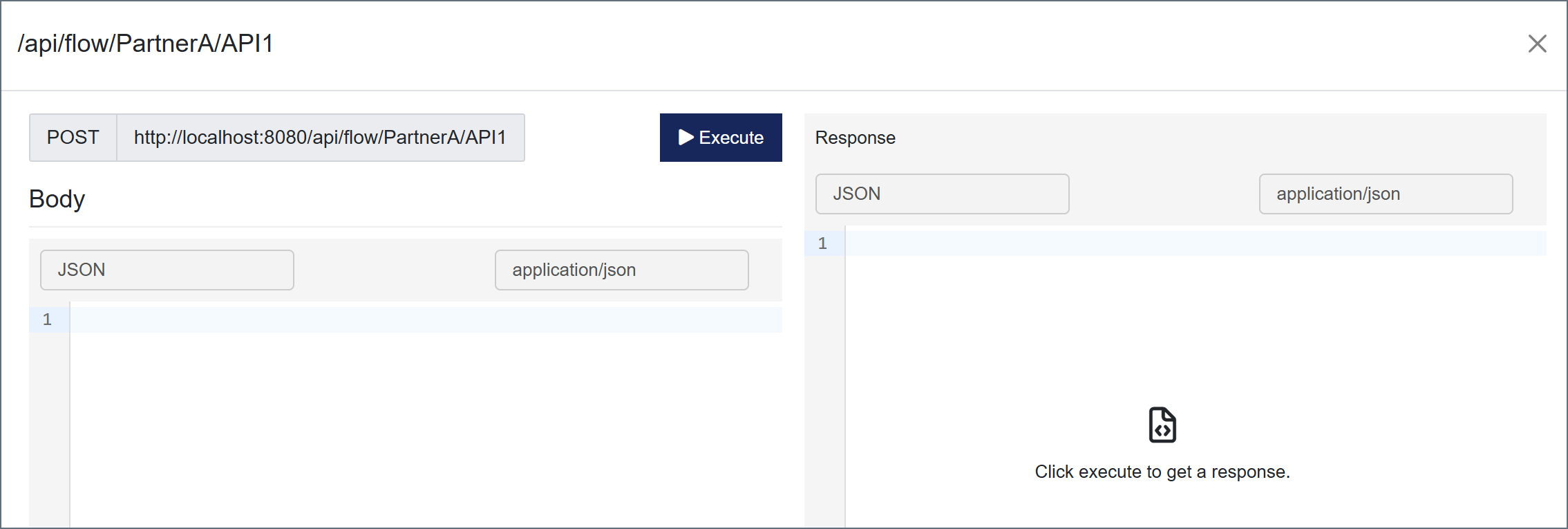
Task: Open the Response JSON format dropdown
Action: tap(943, 194)
